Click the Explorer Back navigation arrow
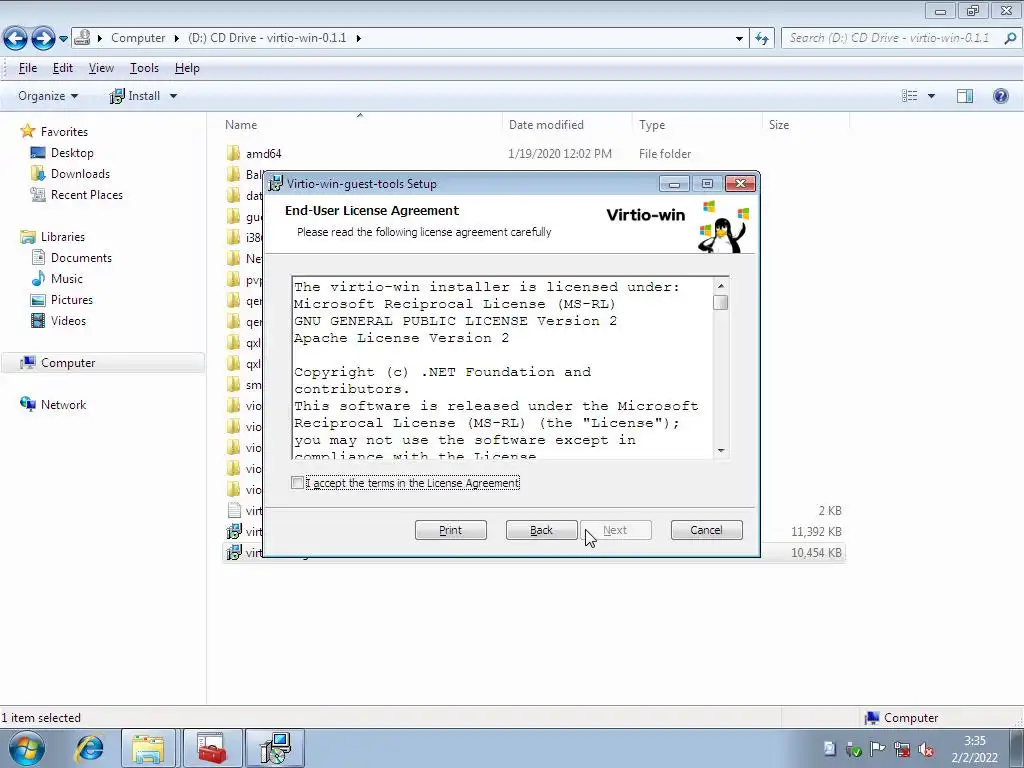Screen dimensions: 1024x768 pos(16,39)
